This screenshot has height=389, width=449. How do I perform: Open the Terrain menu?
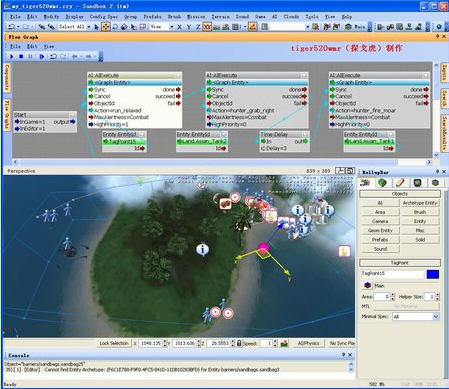click(221, 16)
